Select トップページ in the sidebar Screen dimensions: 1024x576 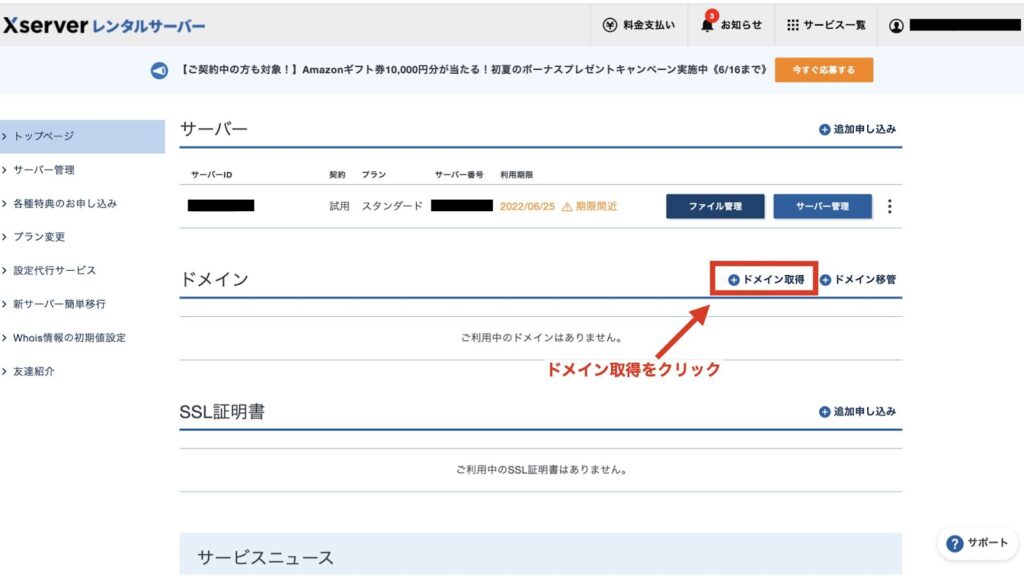click(82, 136)
